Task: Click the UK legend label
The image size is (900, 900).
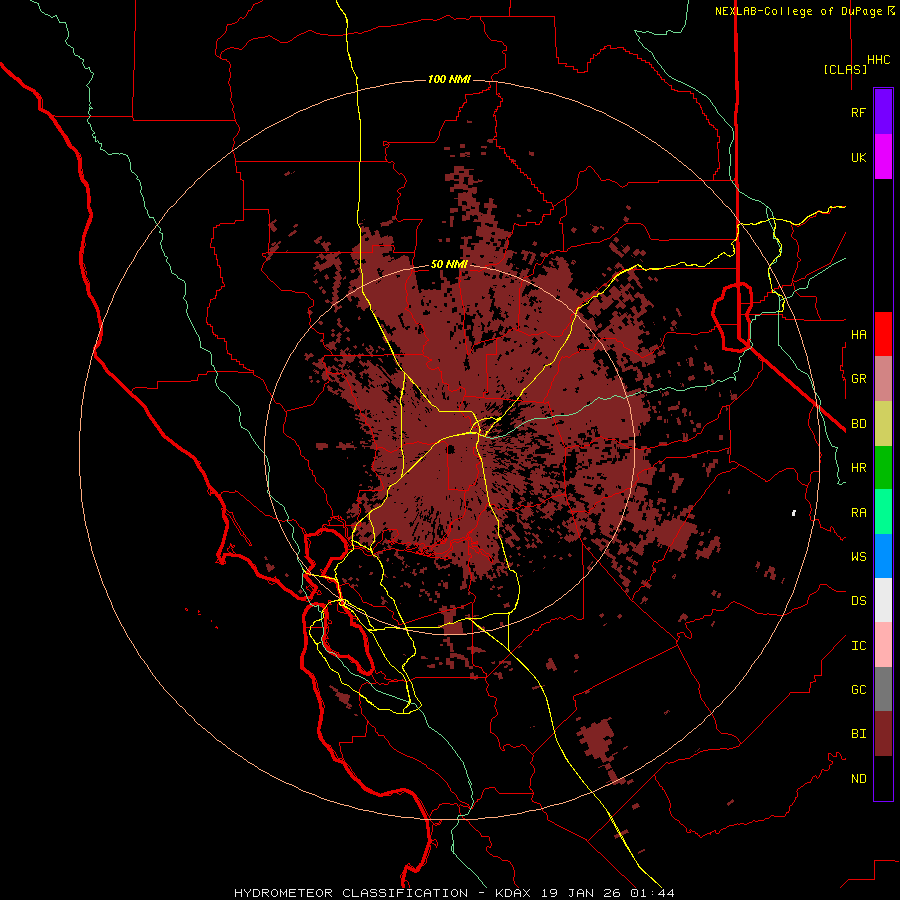Action: (x=858, y=157)
